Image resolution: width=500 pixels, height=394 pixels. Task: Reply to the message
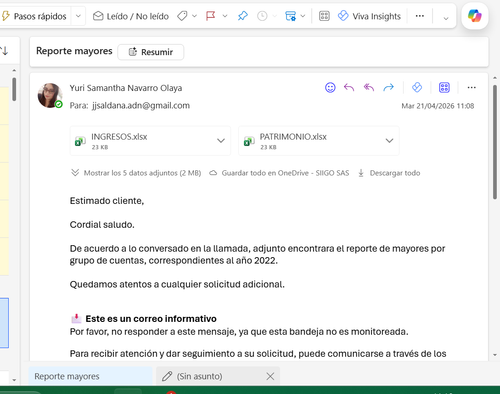point(349,88)
